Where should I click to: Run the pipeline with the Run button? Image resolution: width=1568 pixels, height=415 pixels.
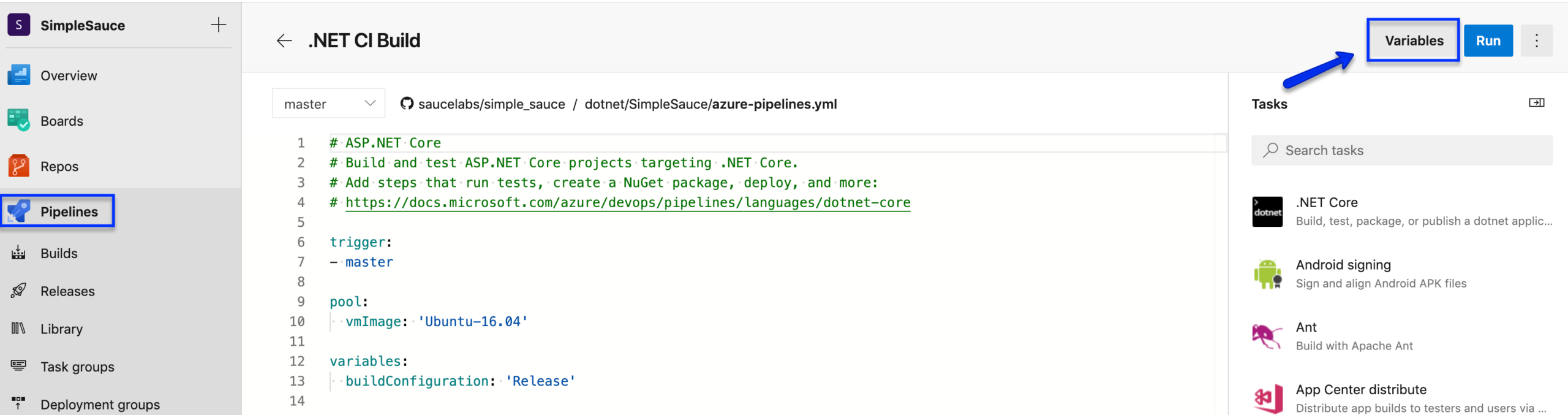point(1488,40)
